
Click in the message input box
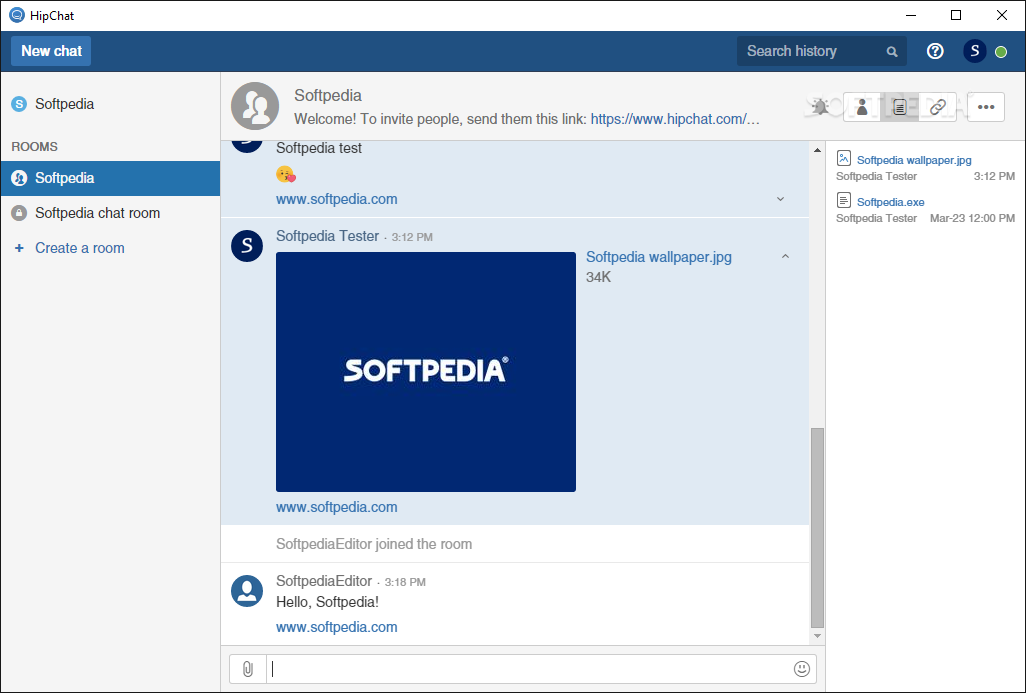(x=529, y=669)
